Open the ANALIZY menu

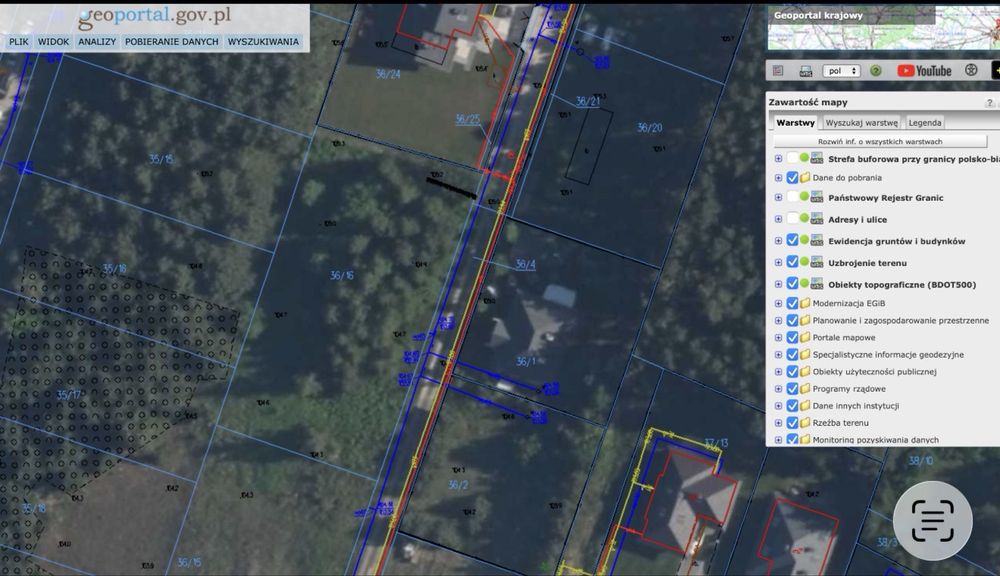[97, 41]
